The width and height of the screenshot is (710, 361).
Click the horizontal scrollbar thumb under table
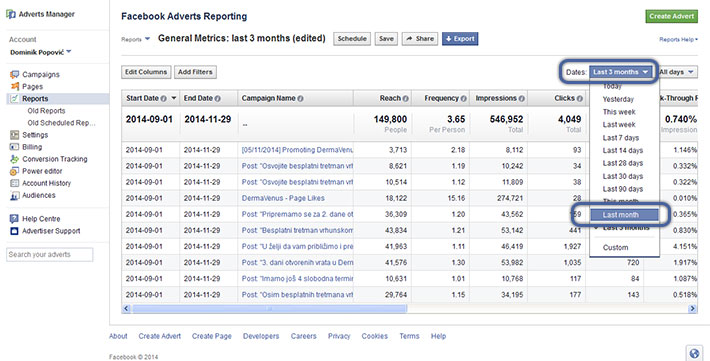pos(269,308)
